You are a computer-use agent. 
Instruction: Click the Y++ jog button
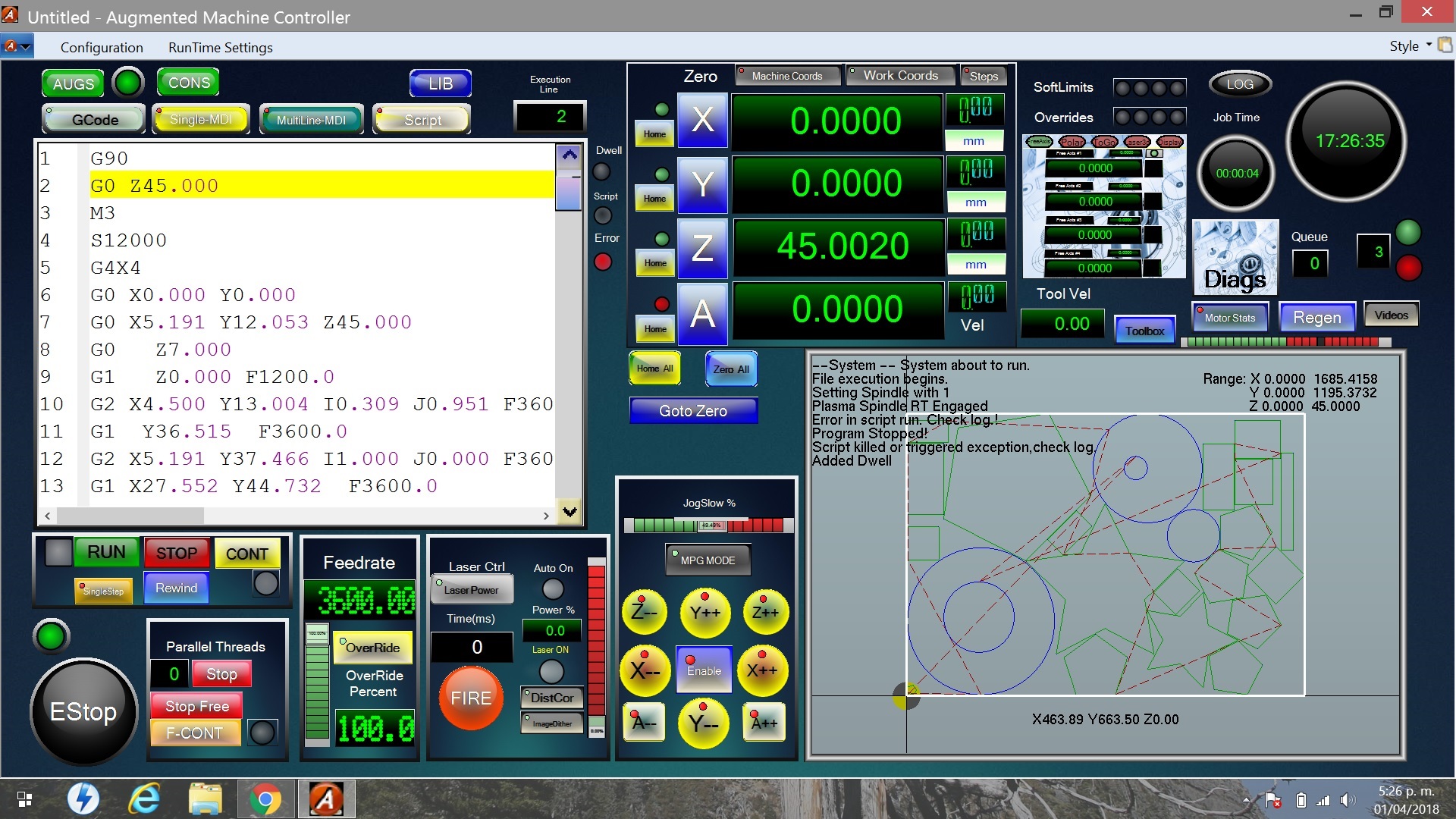coord(704,612)
